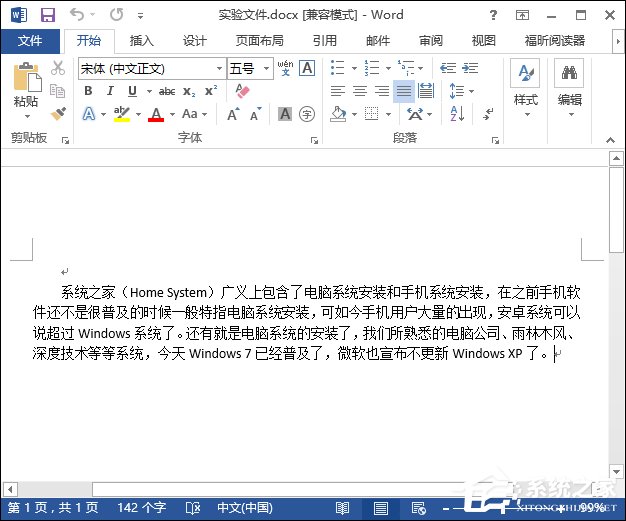
Task: Click the Cut scissors icon
Action: [58, 68]
